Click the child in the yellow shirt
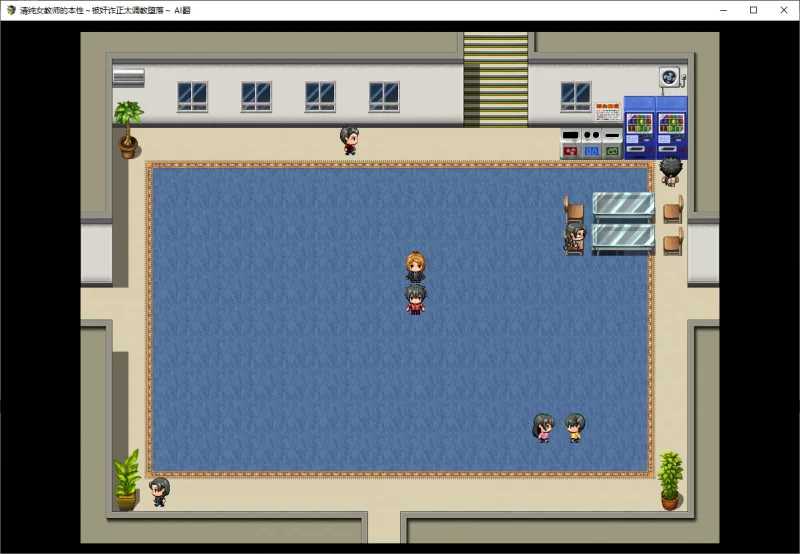The height and width of the screenshot is (554, 800). [575, 427]
